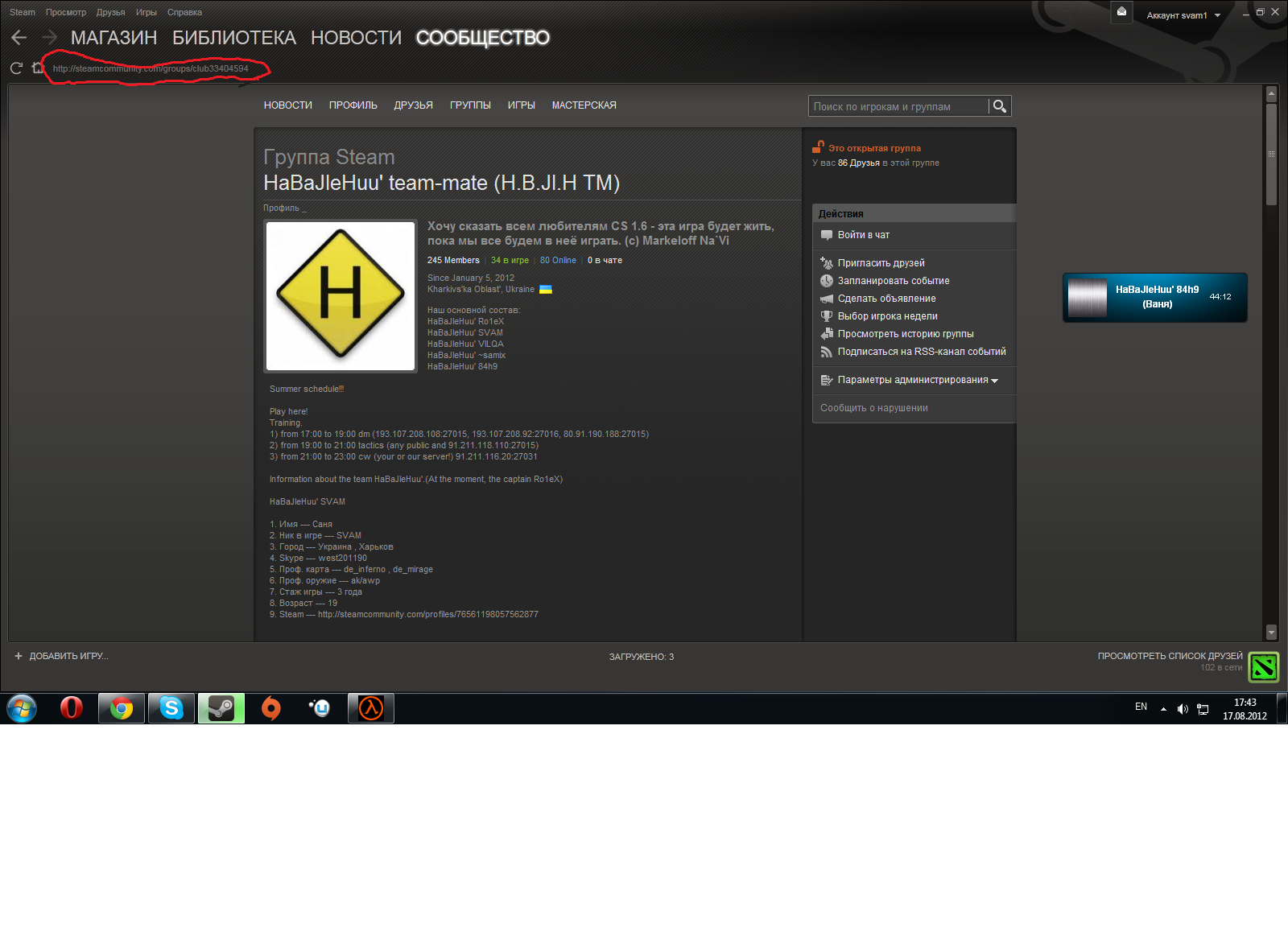
Task: Show hidden tray icons arrow
Action: point(1163,709)
